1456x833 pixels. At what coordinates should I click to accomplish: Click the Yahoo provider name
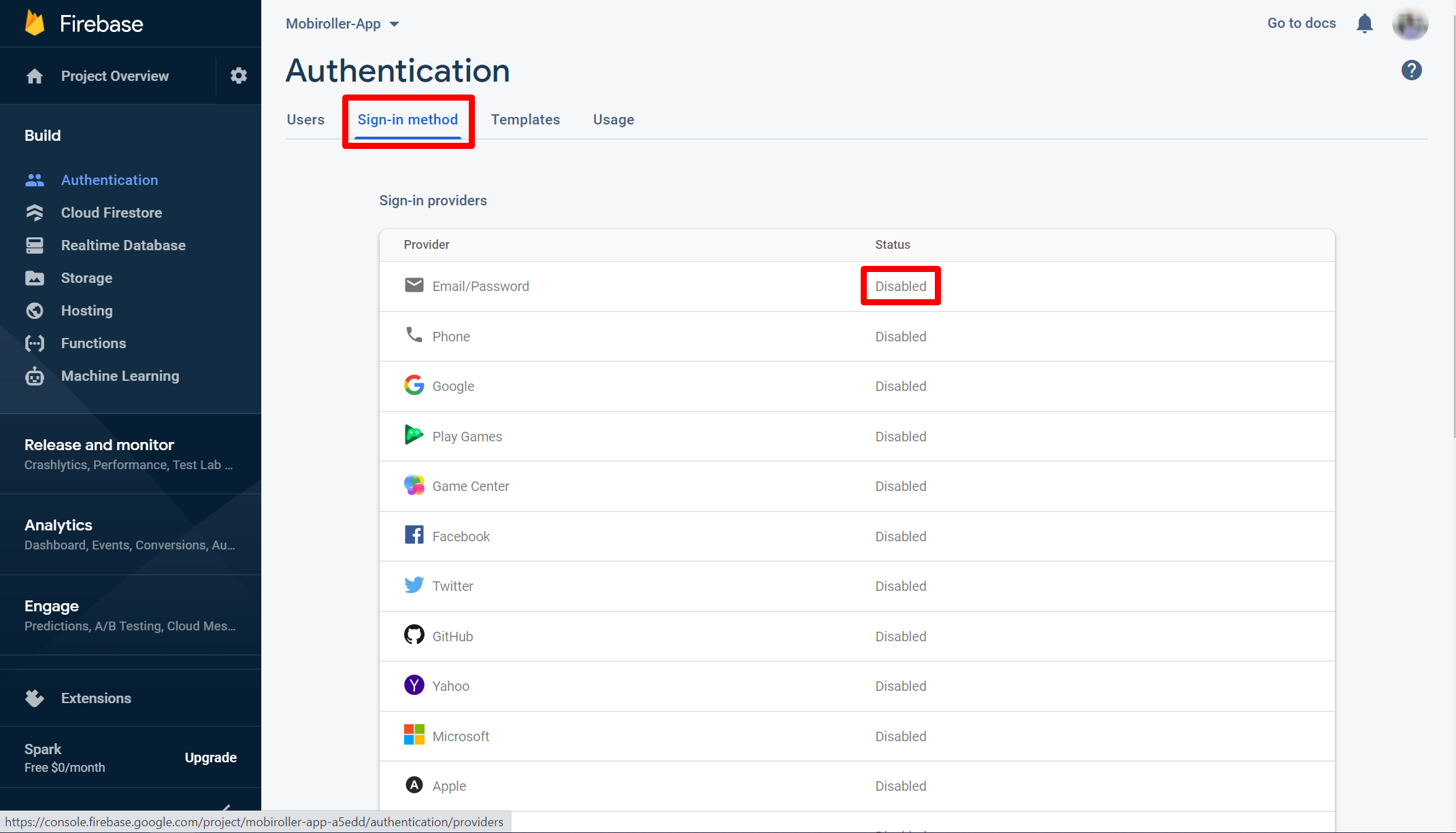pos(451,686)
